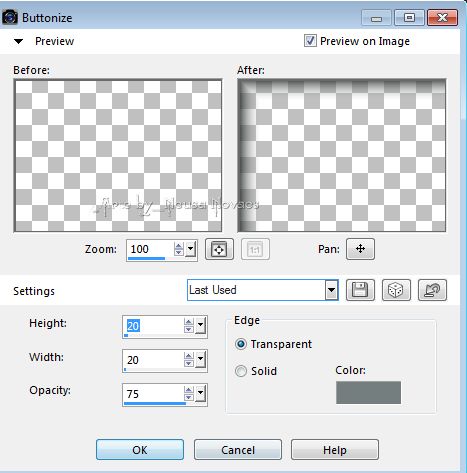
Task: Click the Fit to window zoom icon
Action: pos(219,249)
